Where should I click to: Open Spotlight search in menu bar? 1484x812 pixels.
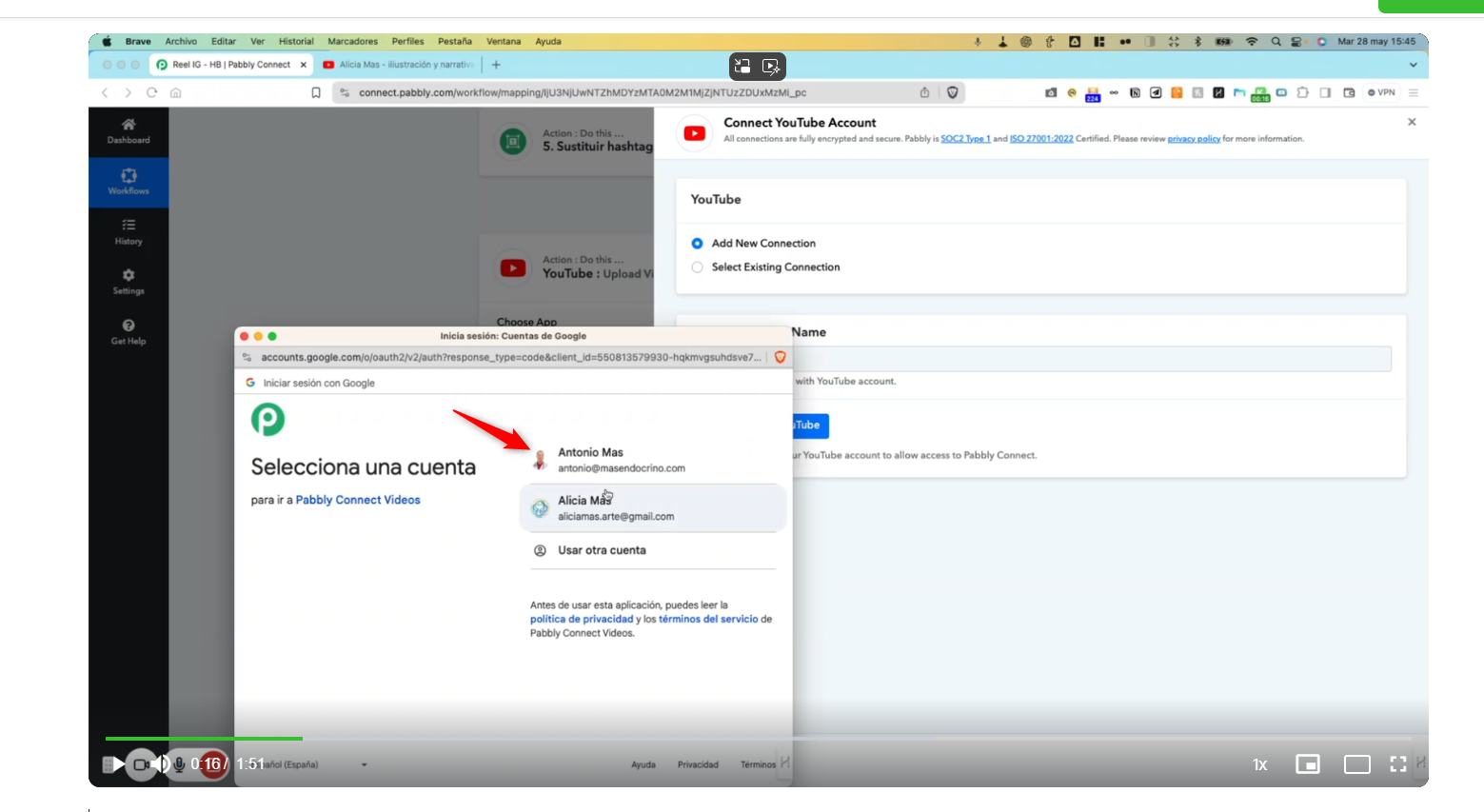(1276, 42)
